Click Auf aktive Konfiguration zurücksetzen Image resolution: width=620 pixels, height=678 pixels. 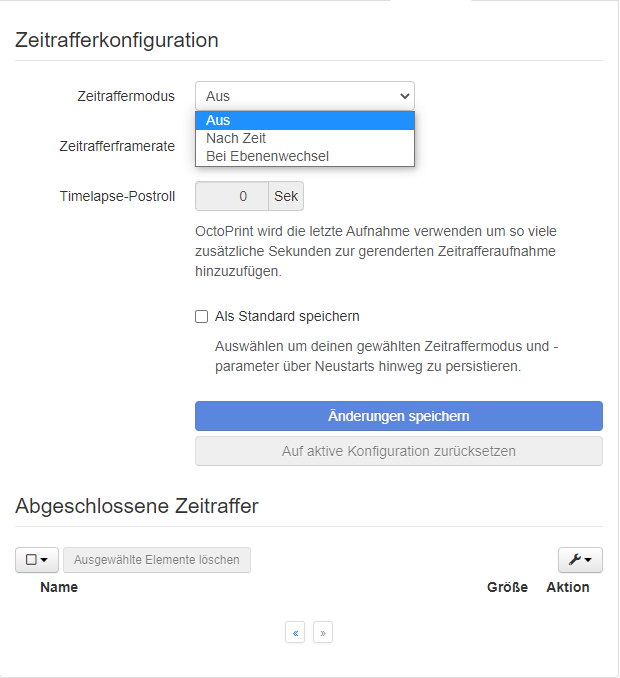pos(399,451)
